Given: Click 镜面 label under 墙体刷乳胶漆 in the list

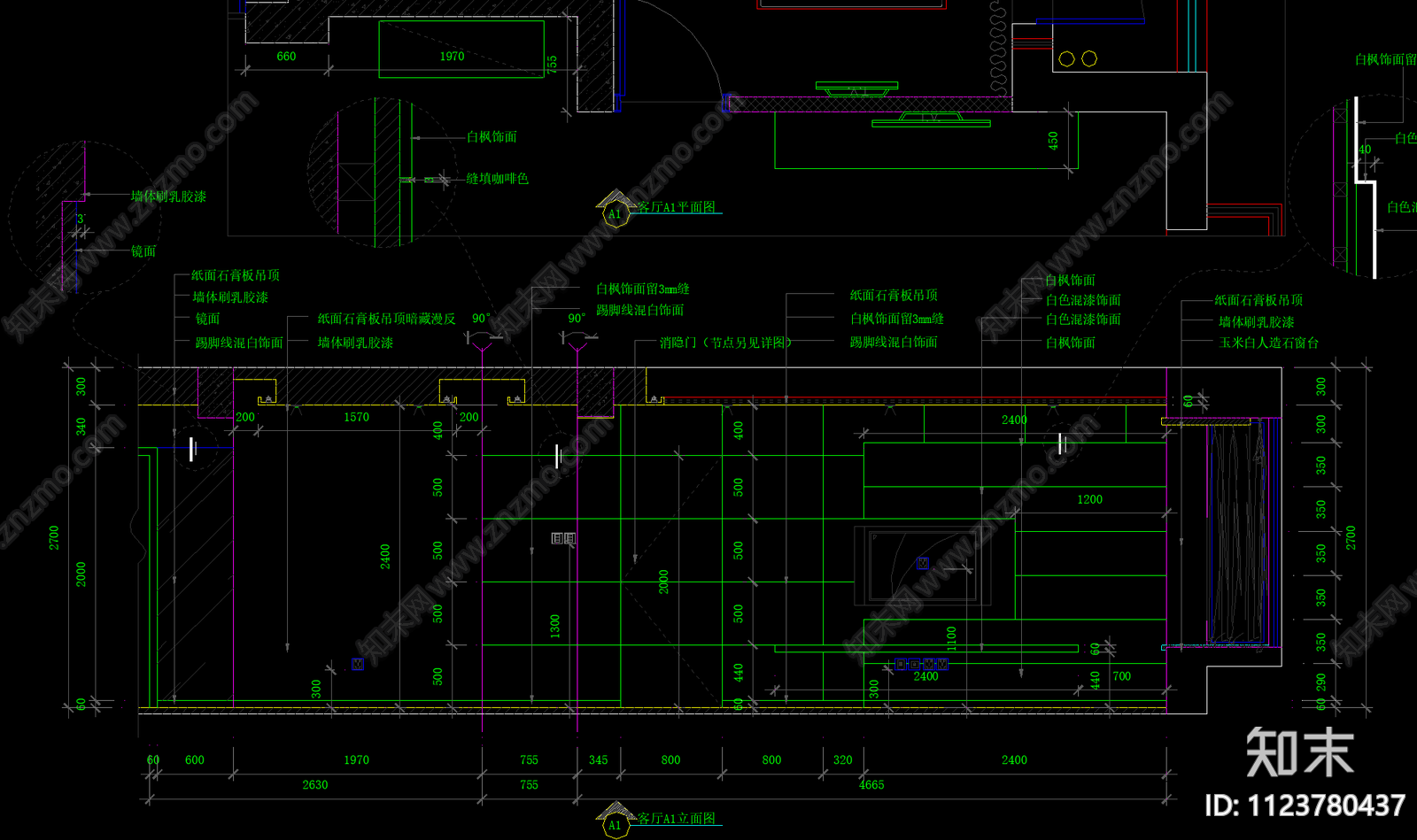Looking at the screenshot, I should 207,319.
